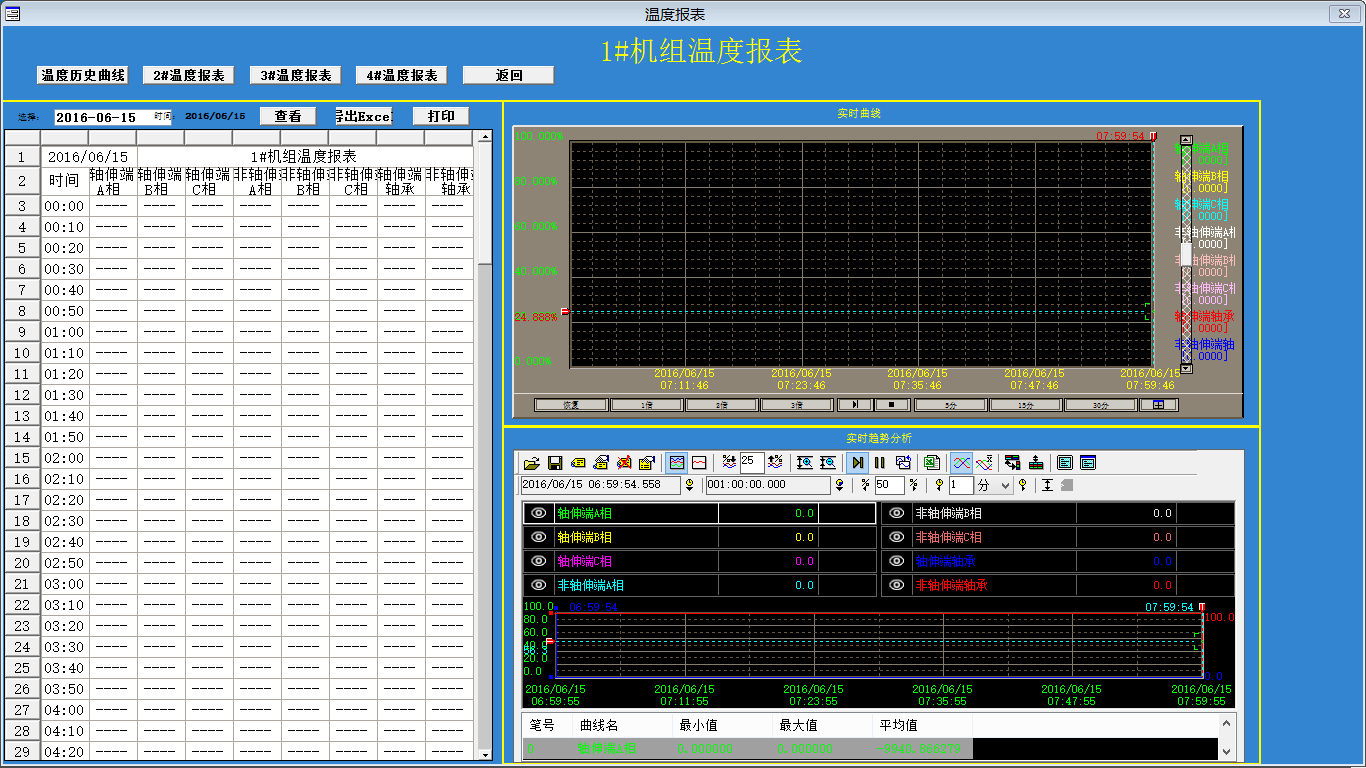Image resolution: width=1366 pixels, height=768 pixels.
Task: Click the icon left of the 25 field
Action: 729,463
